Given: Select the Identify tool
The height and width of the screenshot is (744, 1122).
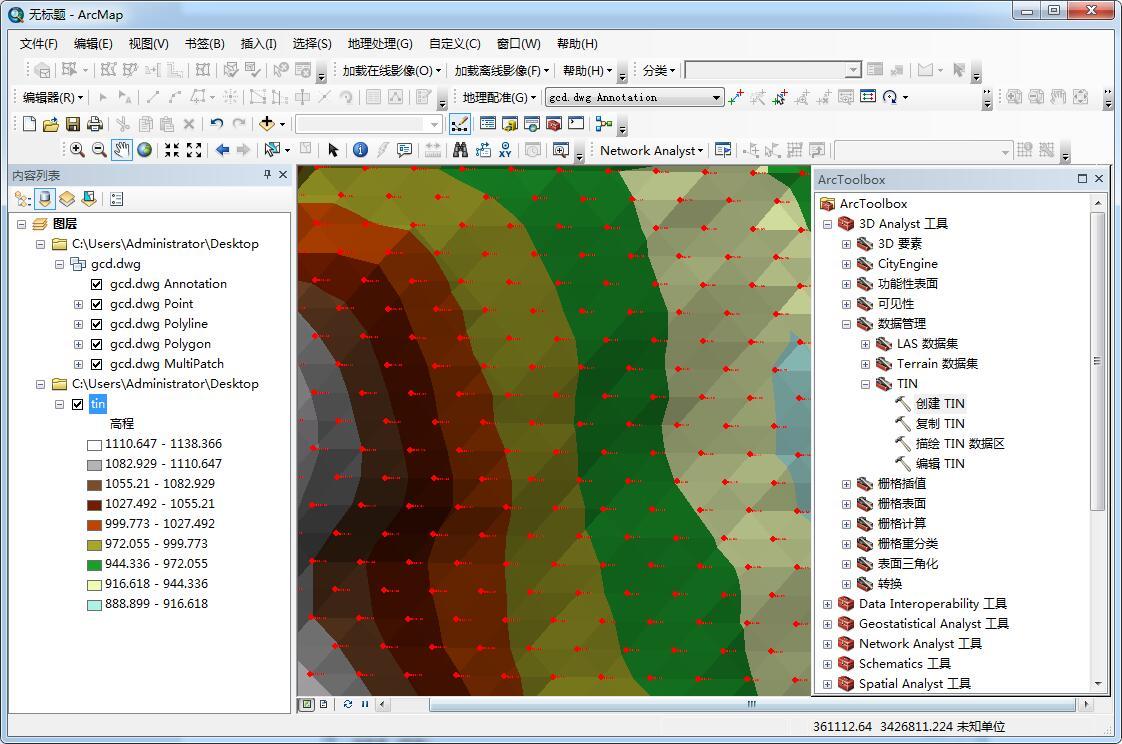Looking at the screenshot, I should [x=360, y=150].
